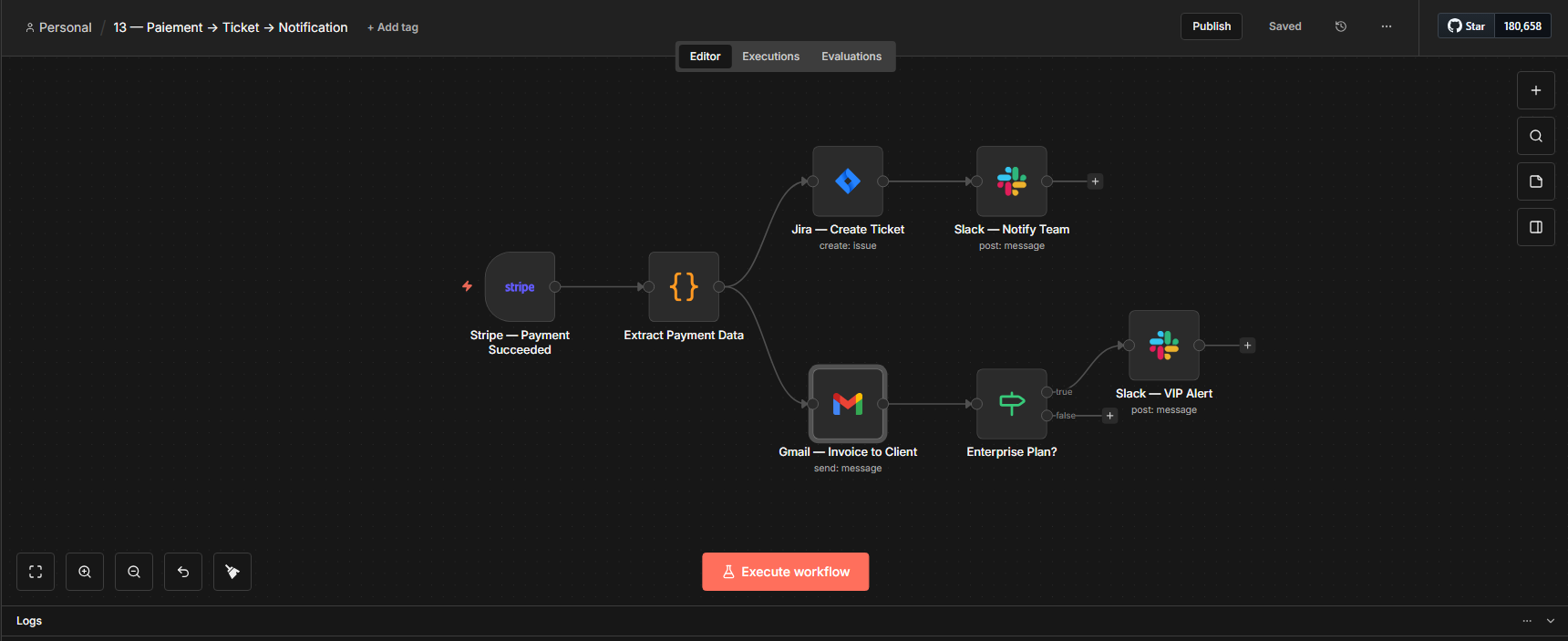Open the Logs panel options menu
Screen dimensions: 1568x641
(x=1527, y=621)
